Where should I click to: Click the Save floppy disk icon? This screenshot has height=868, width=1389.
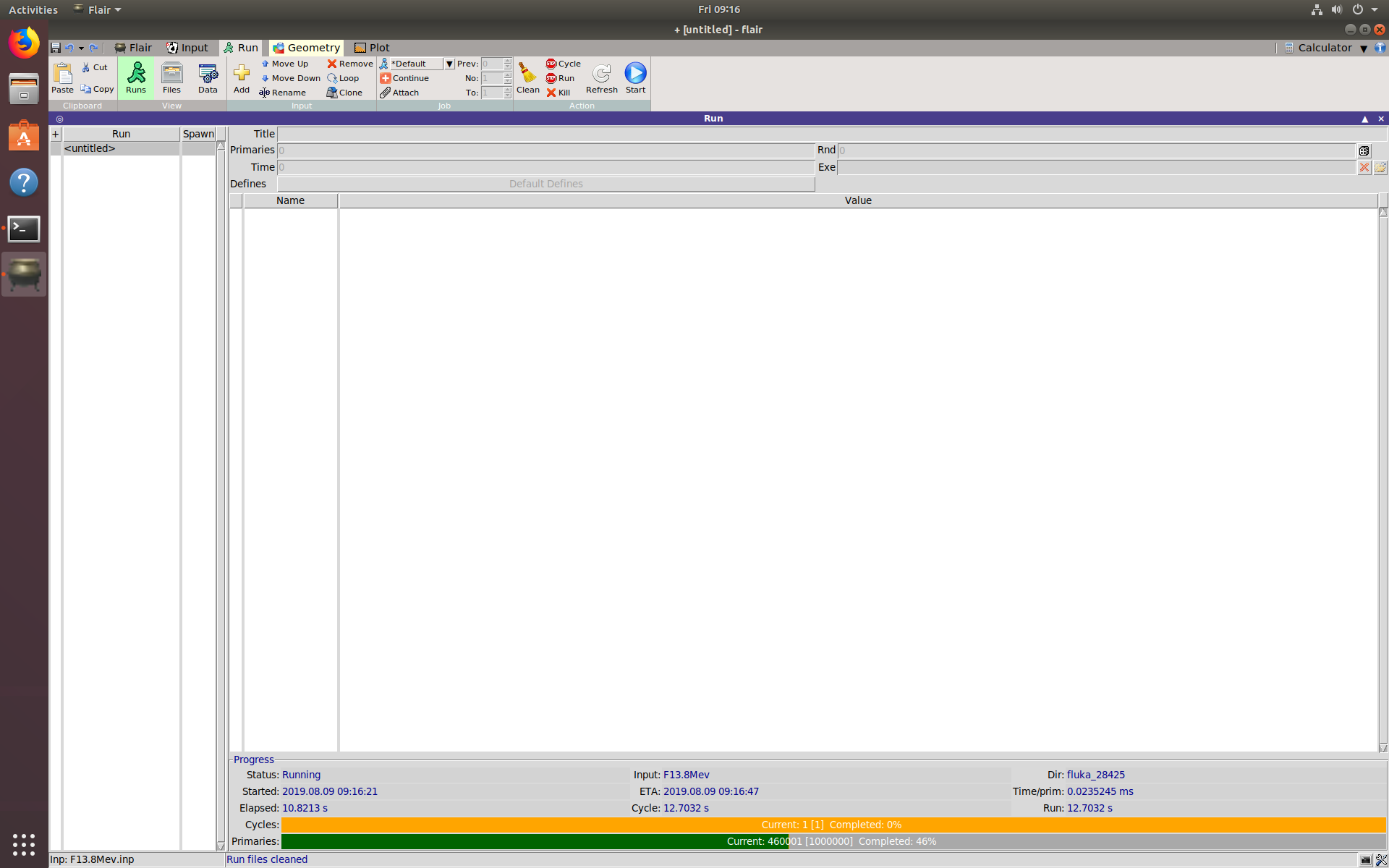coord(56,48)
